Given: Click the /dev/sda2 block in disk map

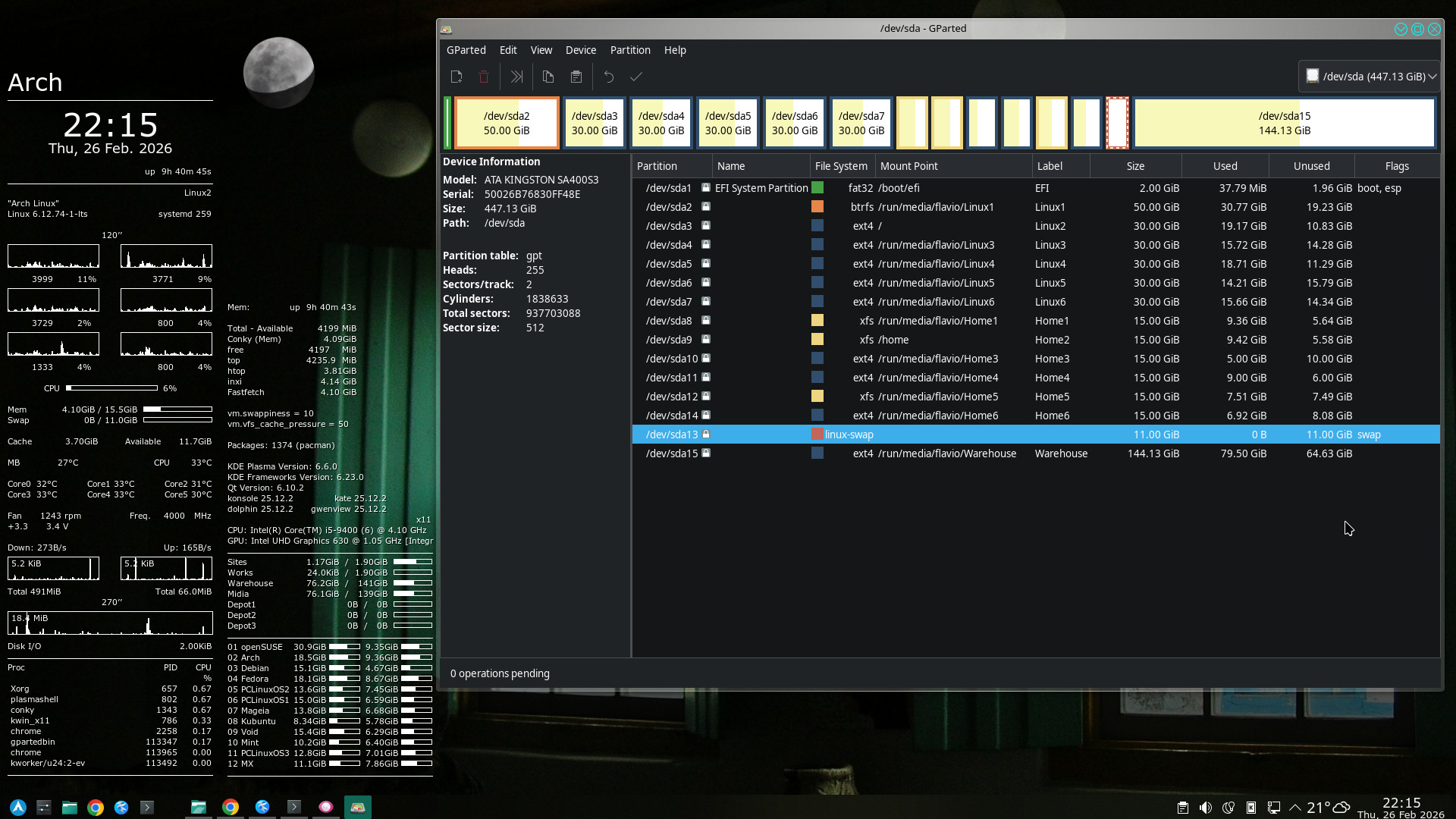Looking at the screenshot, I should 507,123.
